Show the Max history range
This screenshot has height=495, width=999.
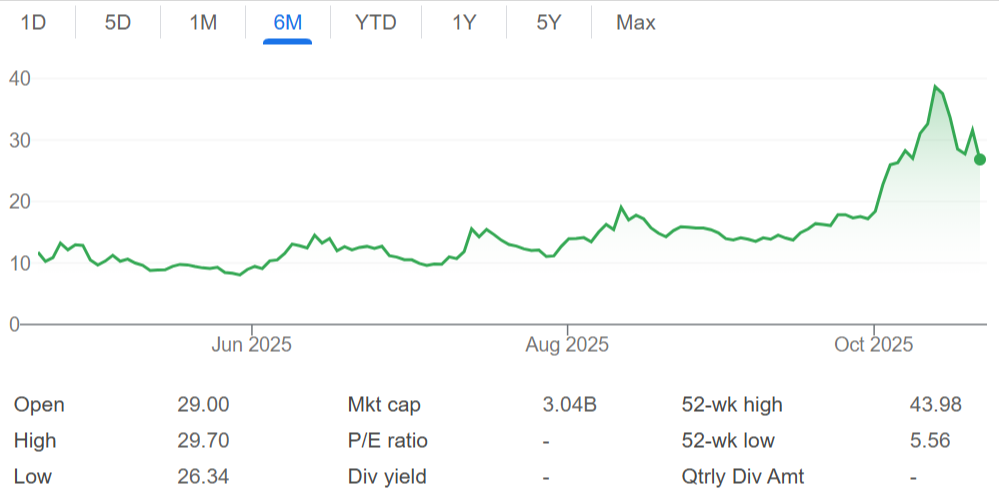click(636, 22)
